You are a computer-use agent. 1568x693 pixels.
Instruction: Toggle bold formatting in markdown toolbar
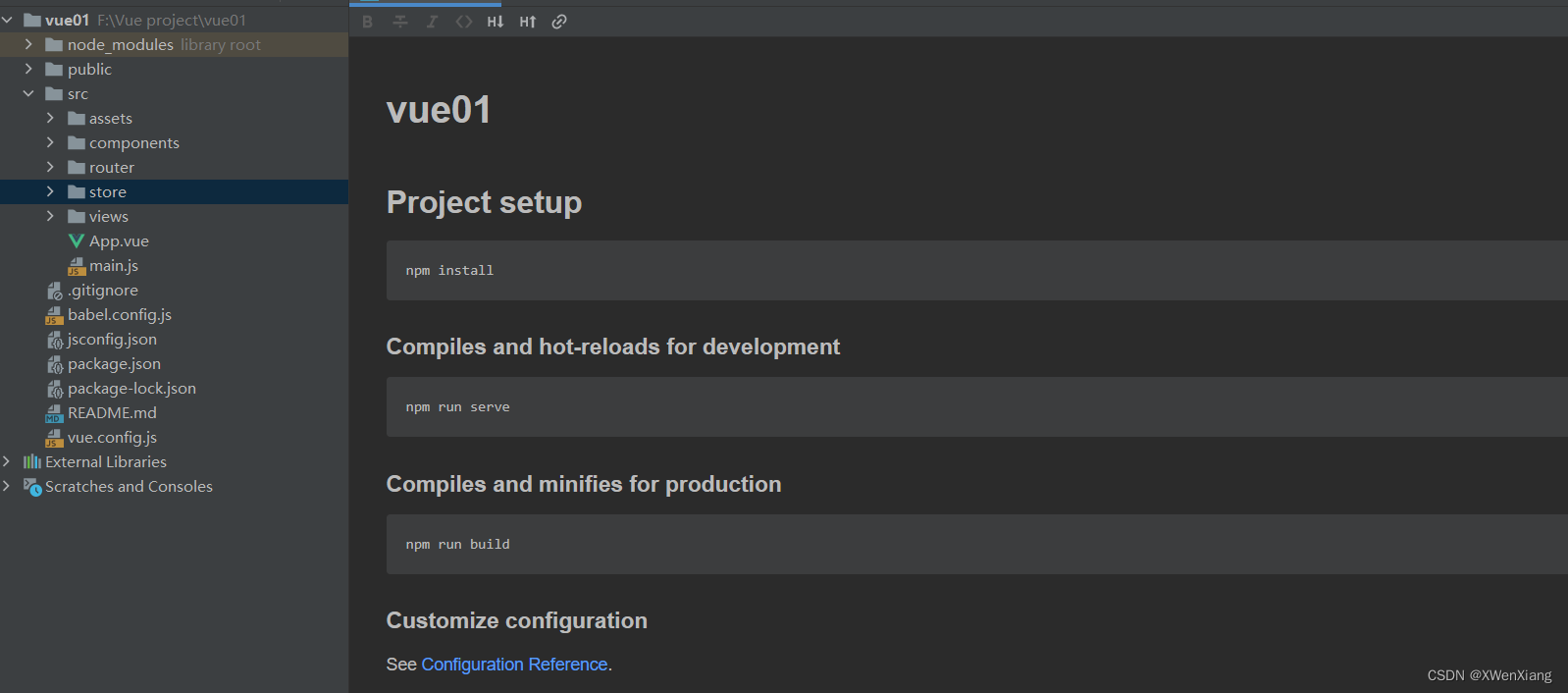[x=367, y=22]
